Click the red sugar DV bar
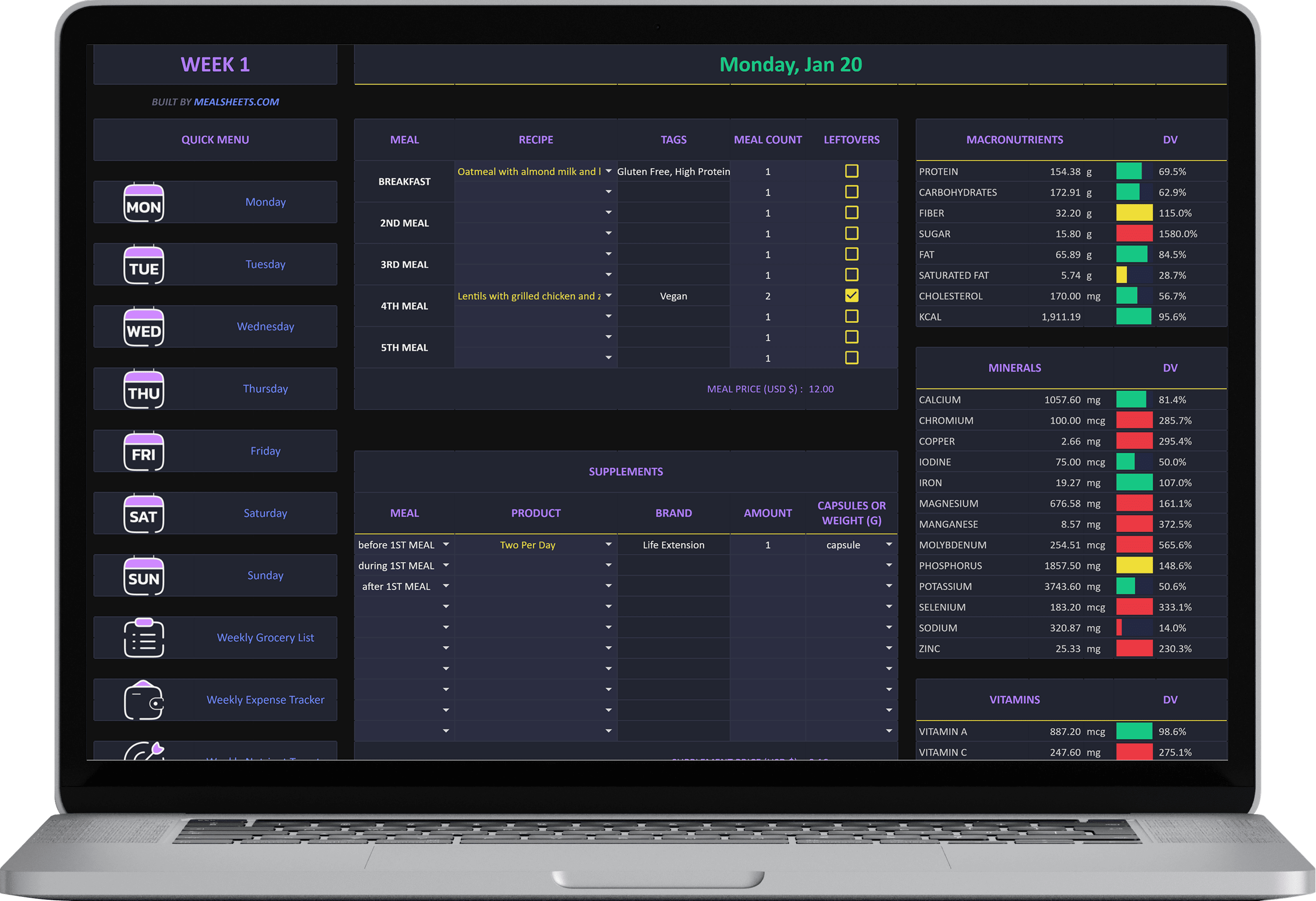1316x901 pixels. pos(1134,233)
